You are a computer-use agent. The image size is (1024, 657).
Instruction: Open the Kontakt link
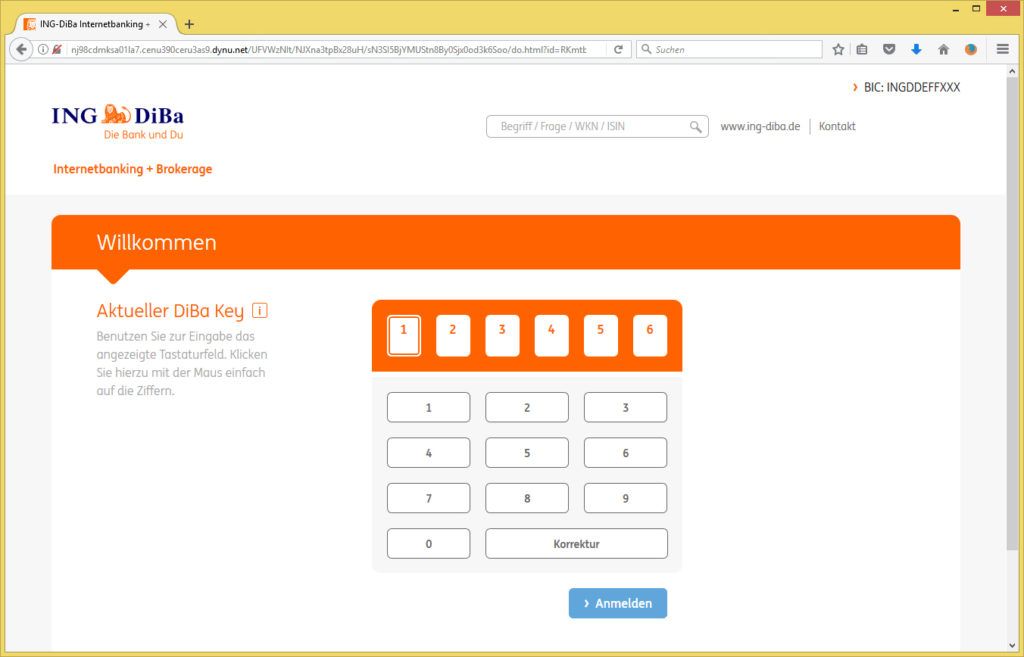(x=837, y=127)
